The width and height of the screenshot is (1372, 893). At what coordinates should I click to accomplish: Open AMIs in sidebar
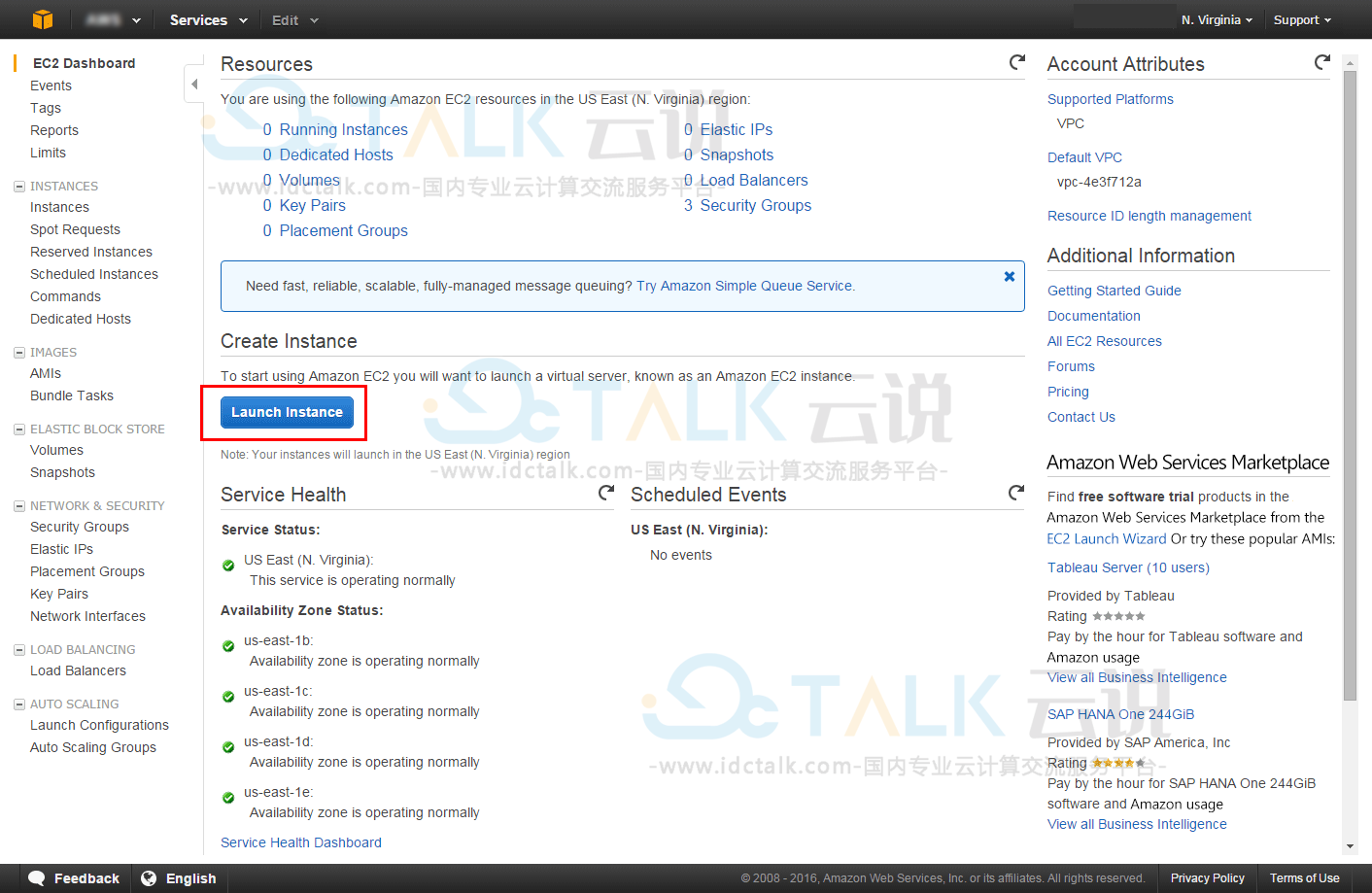46,373
